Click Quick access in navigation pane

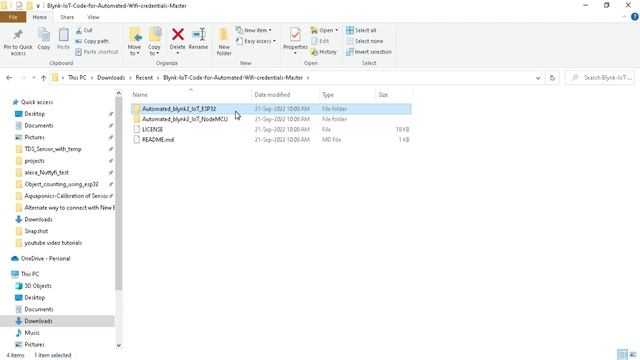[x=37, y=102]
